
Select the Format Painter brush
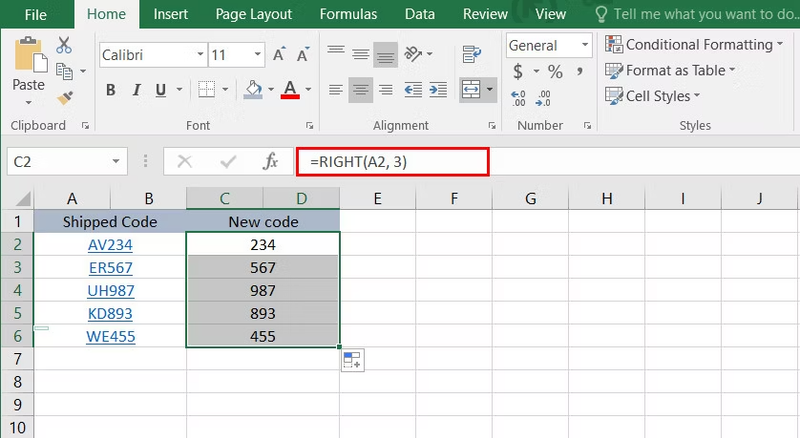pyautogui.click(x=65, y=98)
